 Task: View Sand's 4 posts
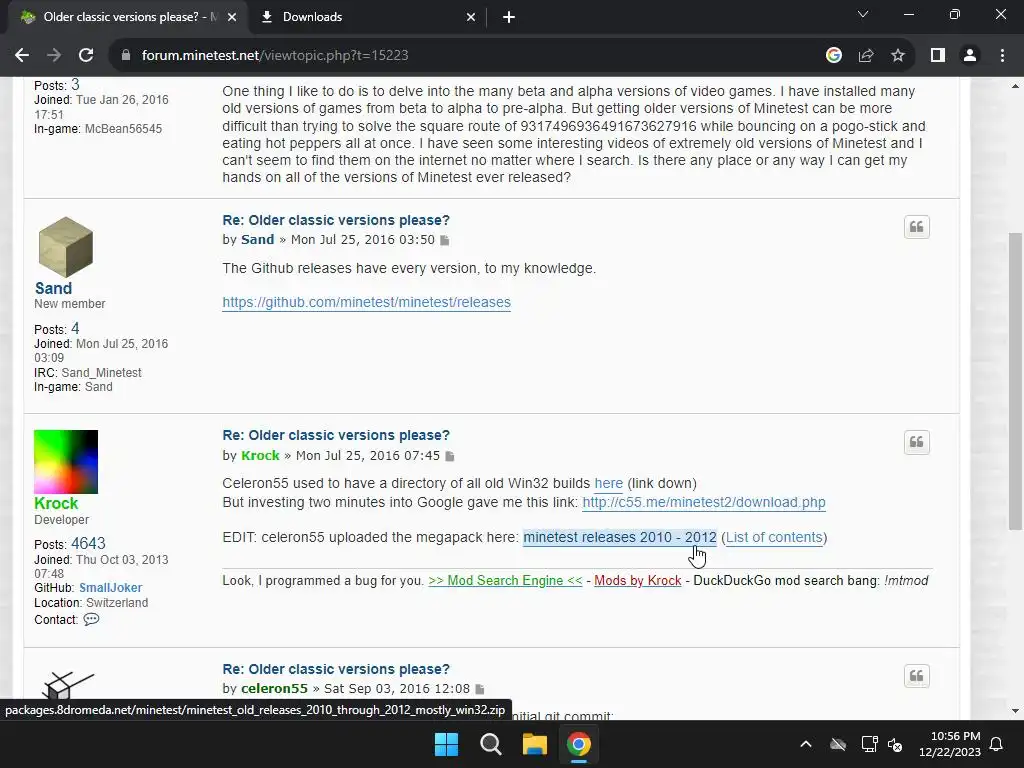(x=75, y=328)
